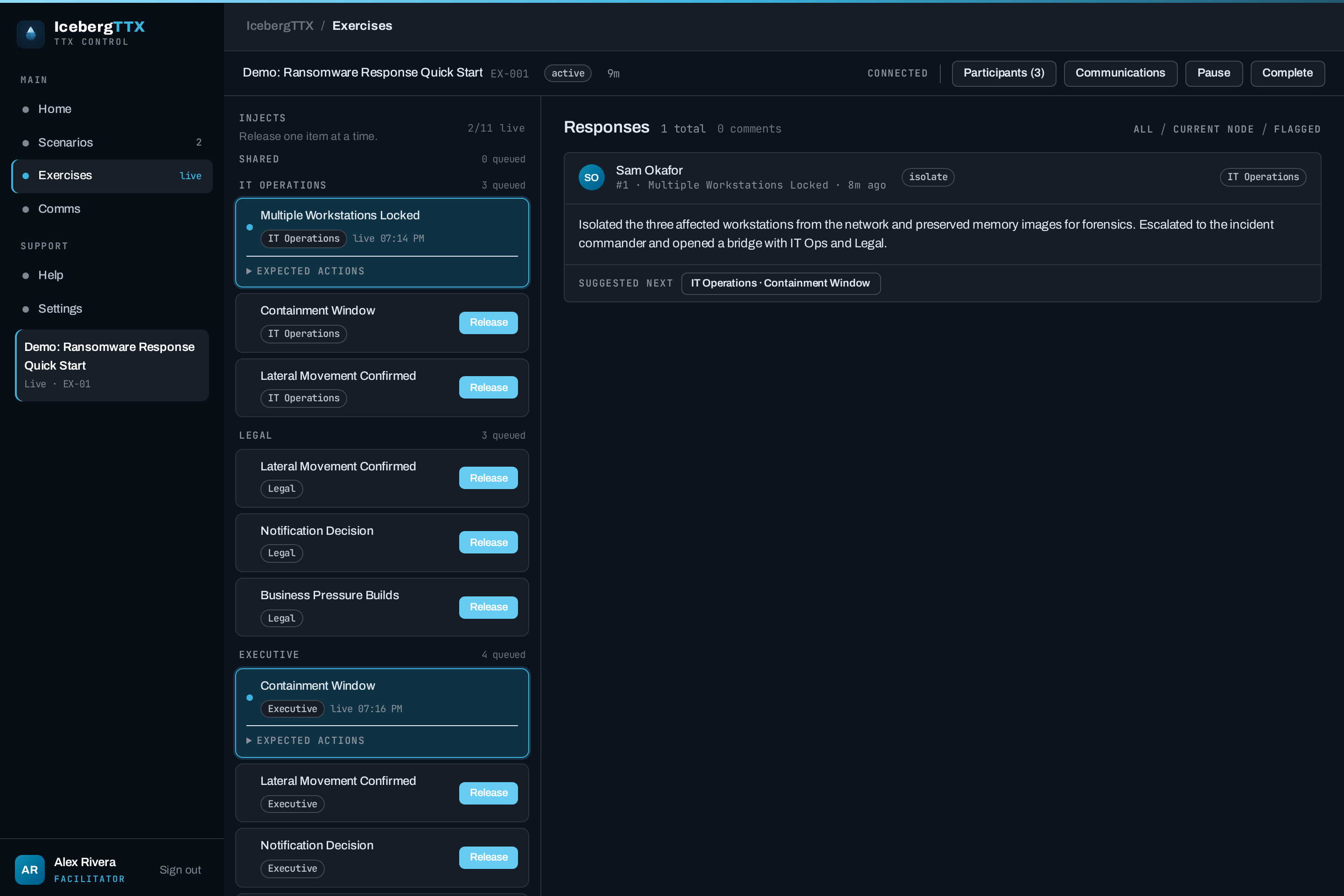Viewport: 1344px width, 896px height.
Task: Click the IT OPERATIONS group header
Action: click(283, 185)
